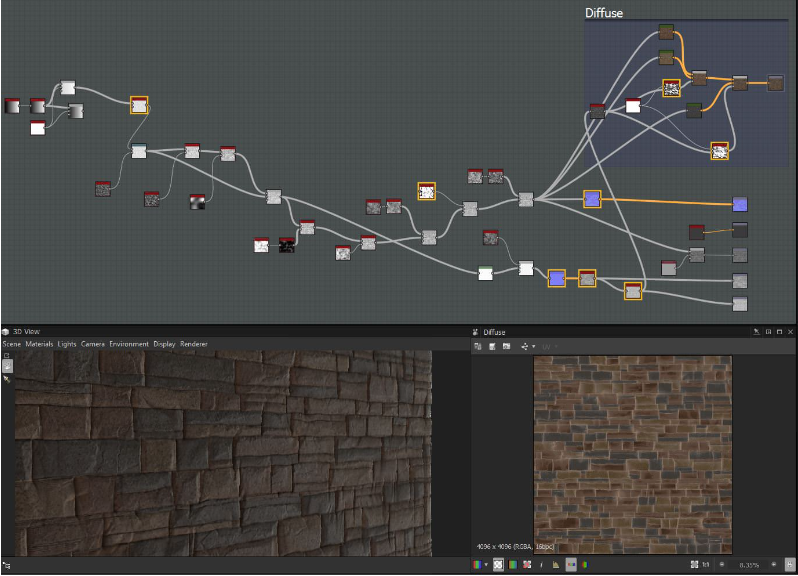Viewport: 798px width, 576px height.
Task: Click the copy image icon in Diffuse 2D view toolbar
Action: (506, 347)
